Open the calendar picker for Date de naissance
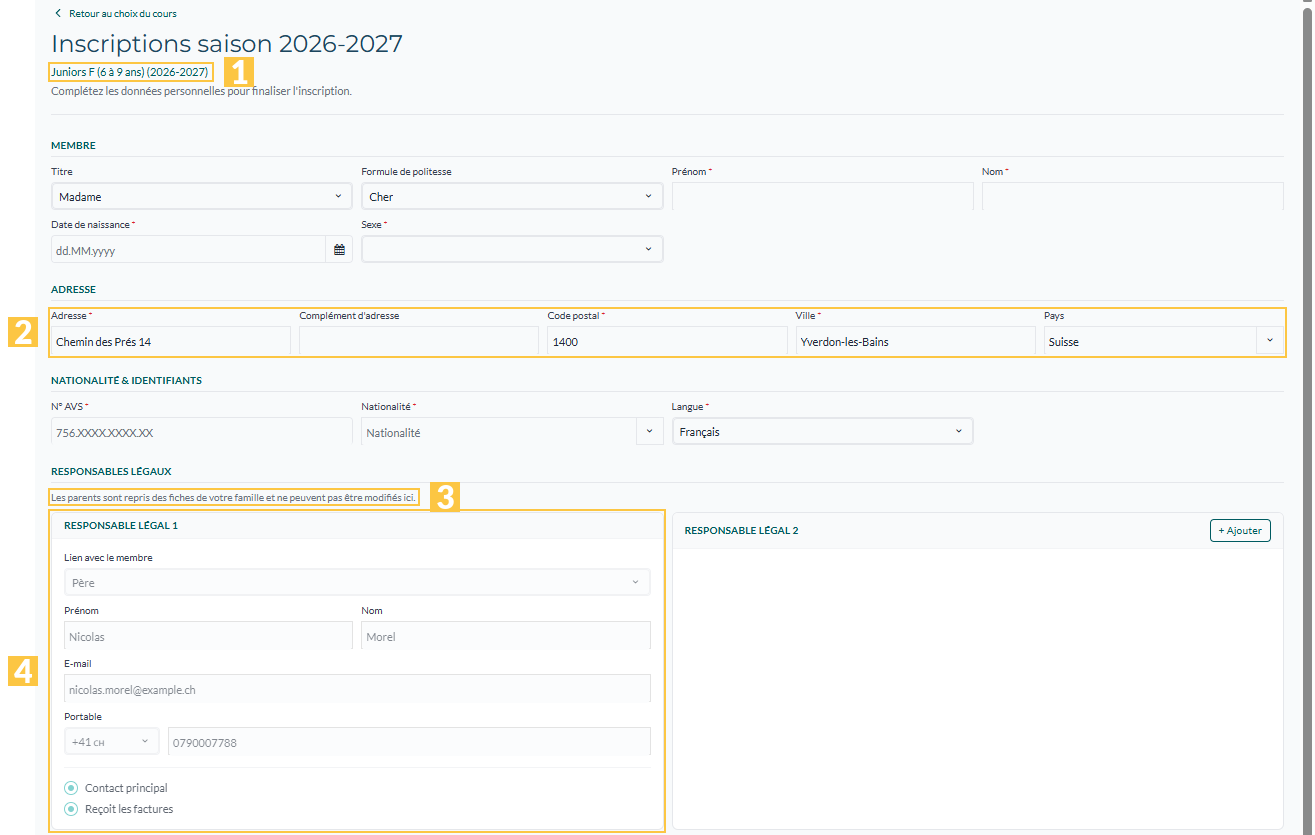 pyautogui.click(x=339, y=249)
